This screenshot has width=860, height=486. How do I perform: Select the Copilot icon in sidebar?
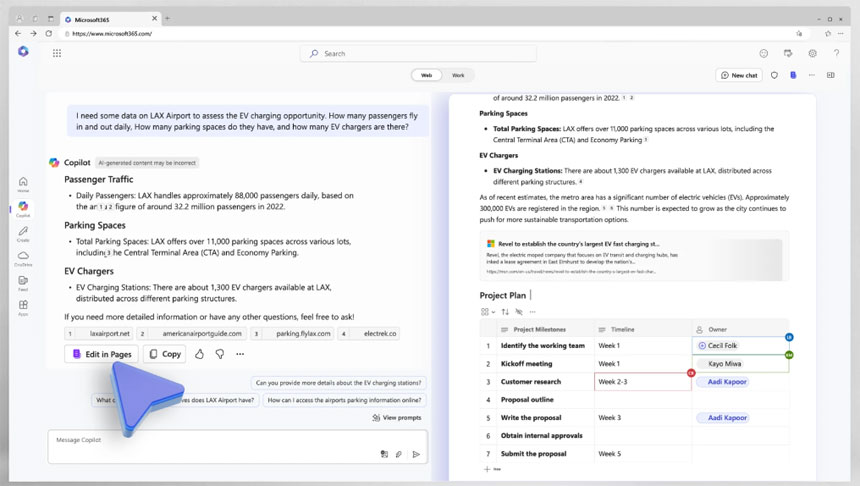[23, 208]
